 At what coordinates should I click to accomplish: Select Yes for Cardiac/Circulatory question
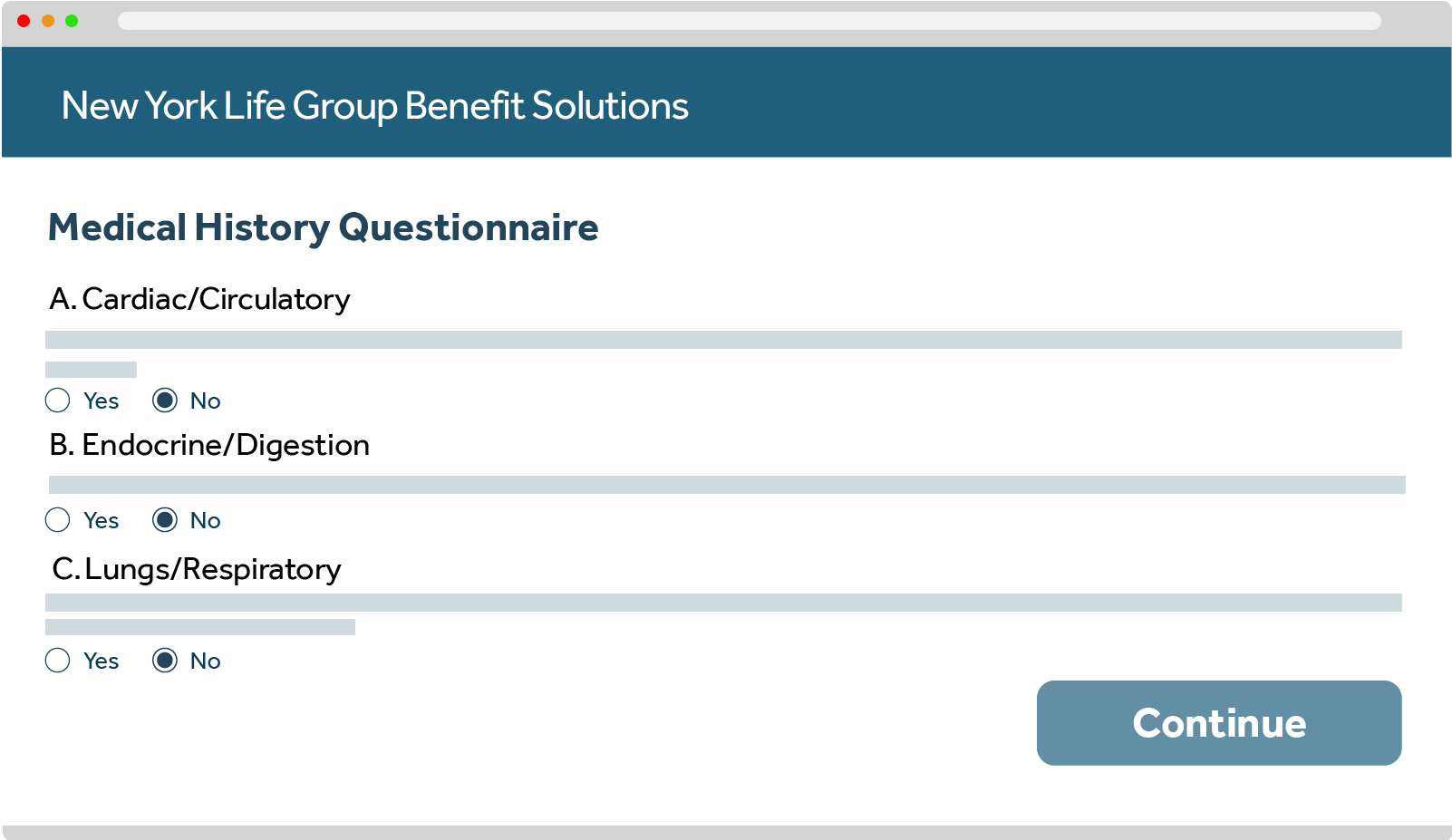click(x=57, y=401)
